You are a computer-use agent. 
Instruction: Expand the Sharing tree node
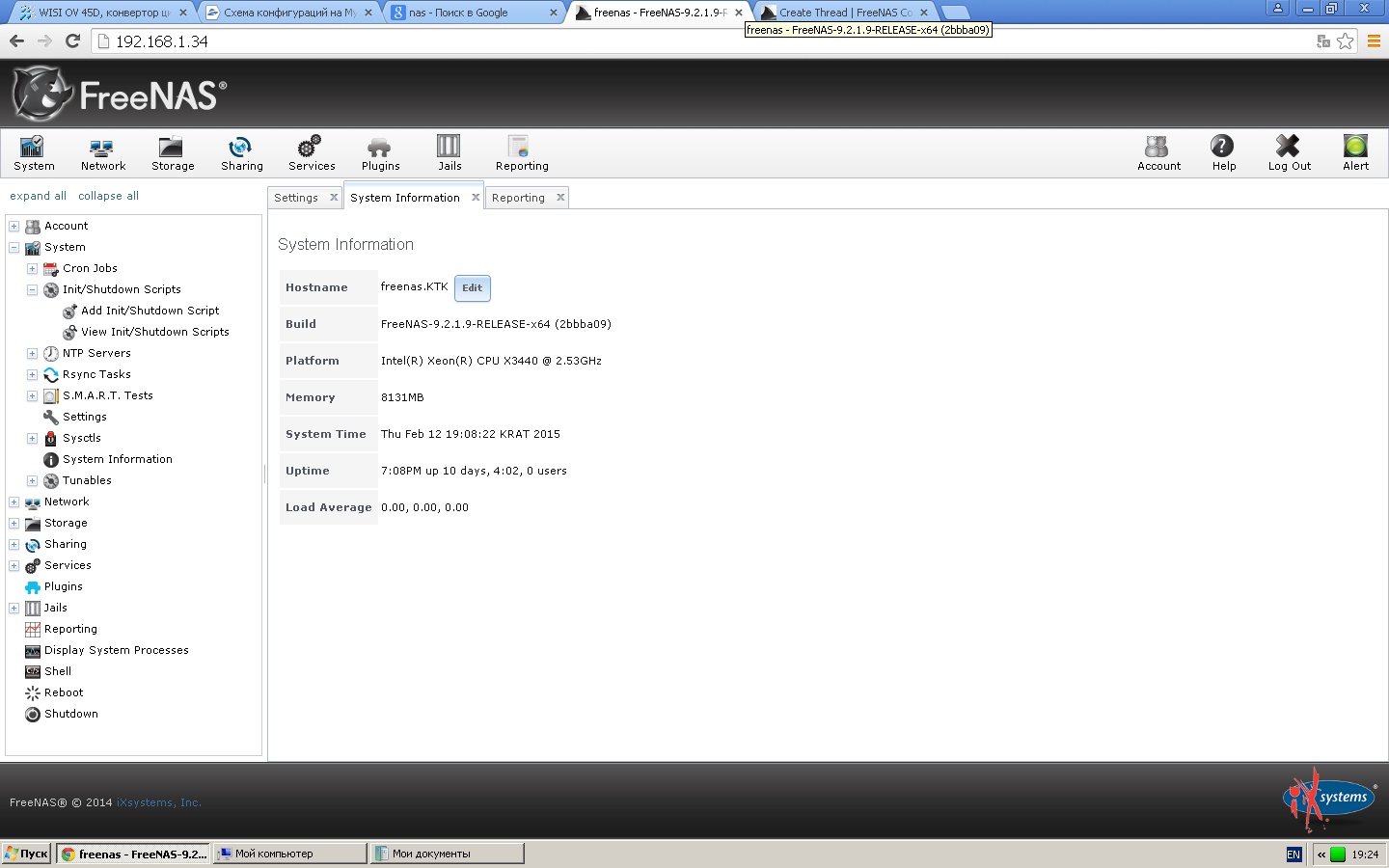point(14,545)
